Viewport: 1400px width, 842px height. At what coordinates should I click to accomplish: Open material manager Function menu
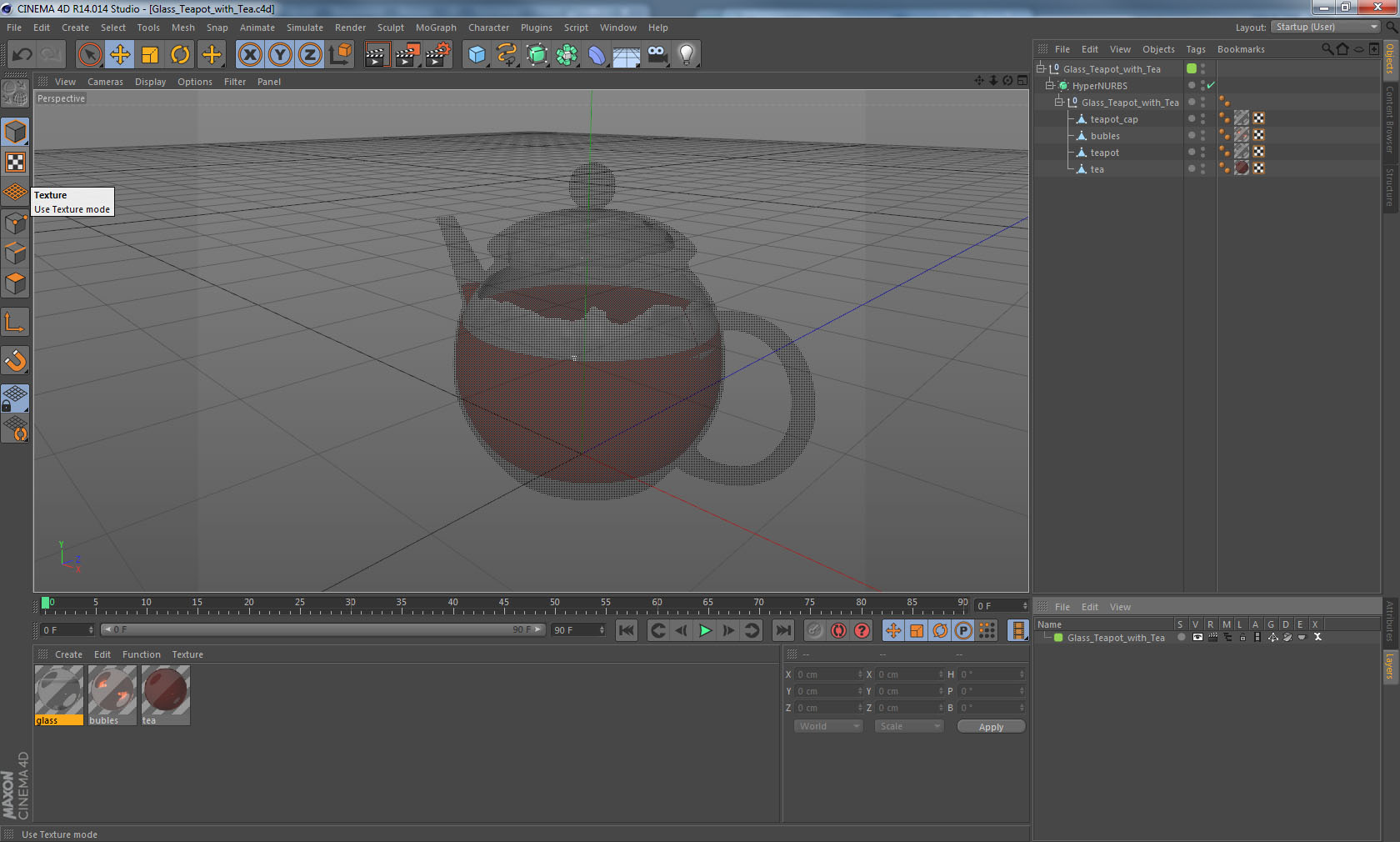coord(142,654)
